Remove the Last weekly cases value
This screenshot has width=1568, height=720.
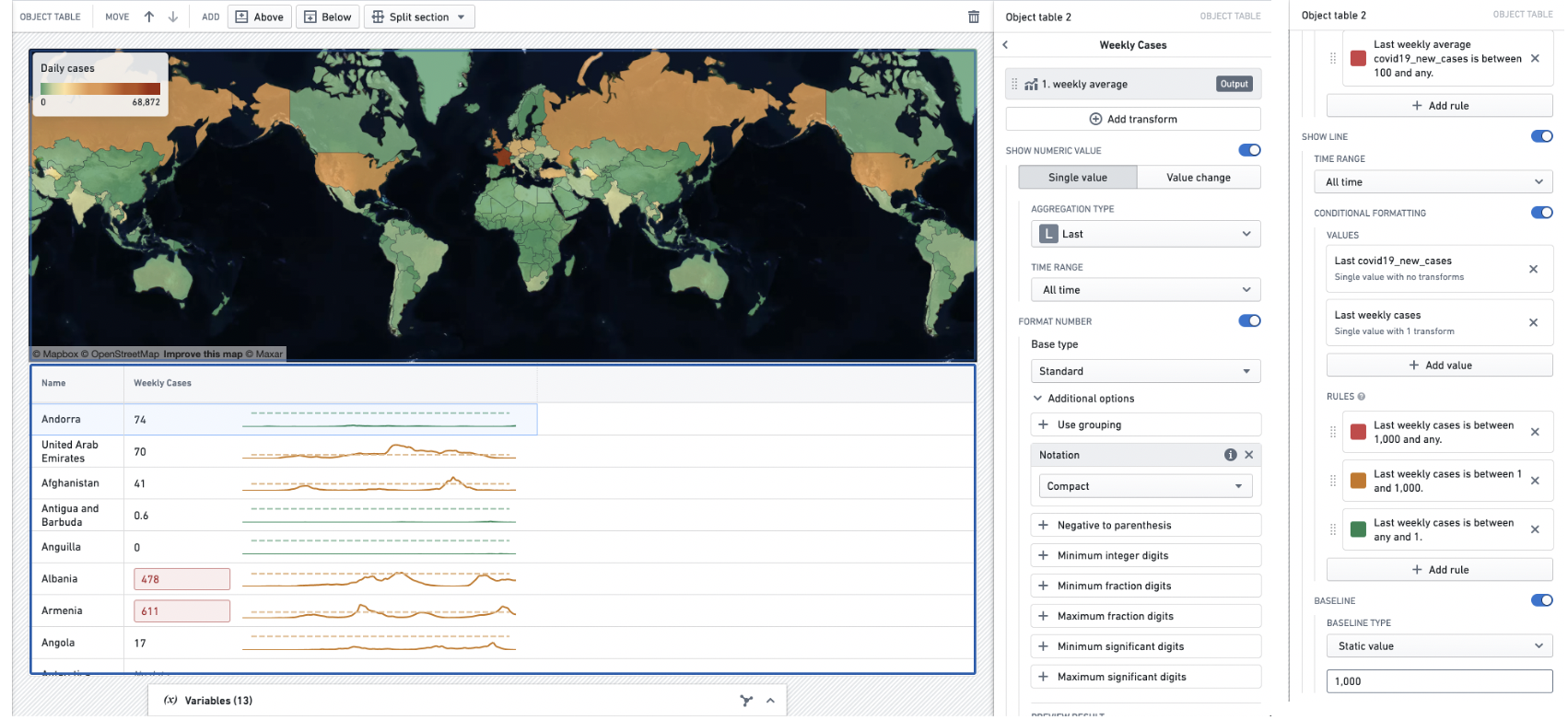(x=1533, y=322)
